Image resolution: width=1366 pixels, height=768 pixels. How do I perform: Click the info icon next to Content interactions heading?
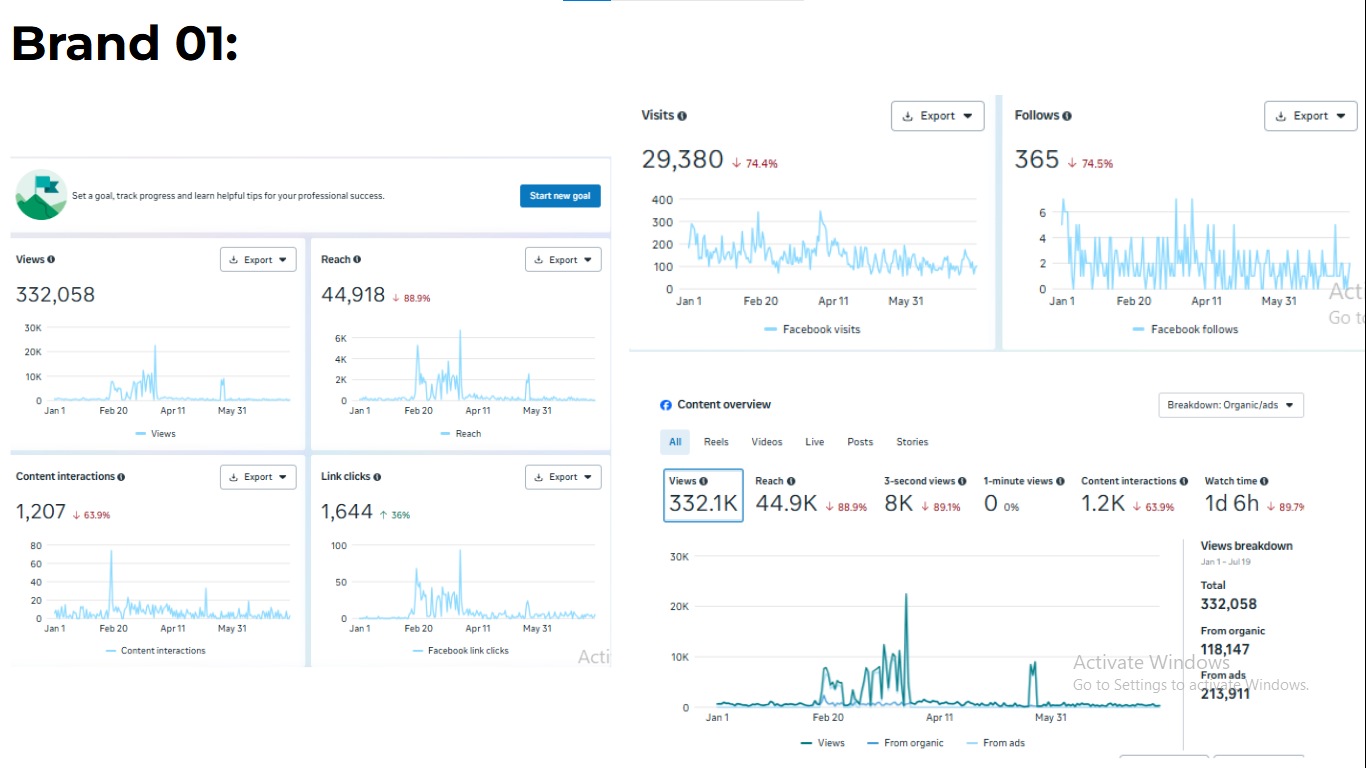pos(121,477)
